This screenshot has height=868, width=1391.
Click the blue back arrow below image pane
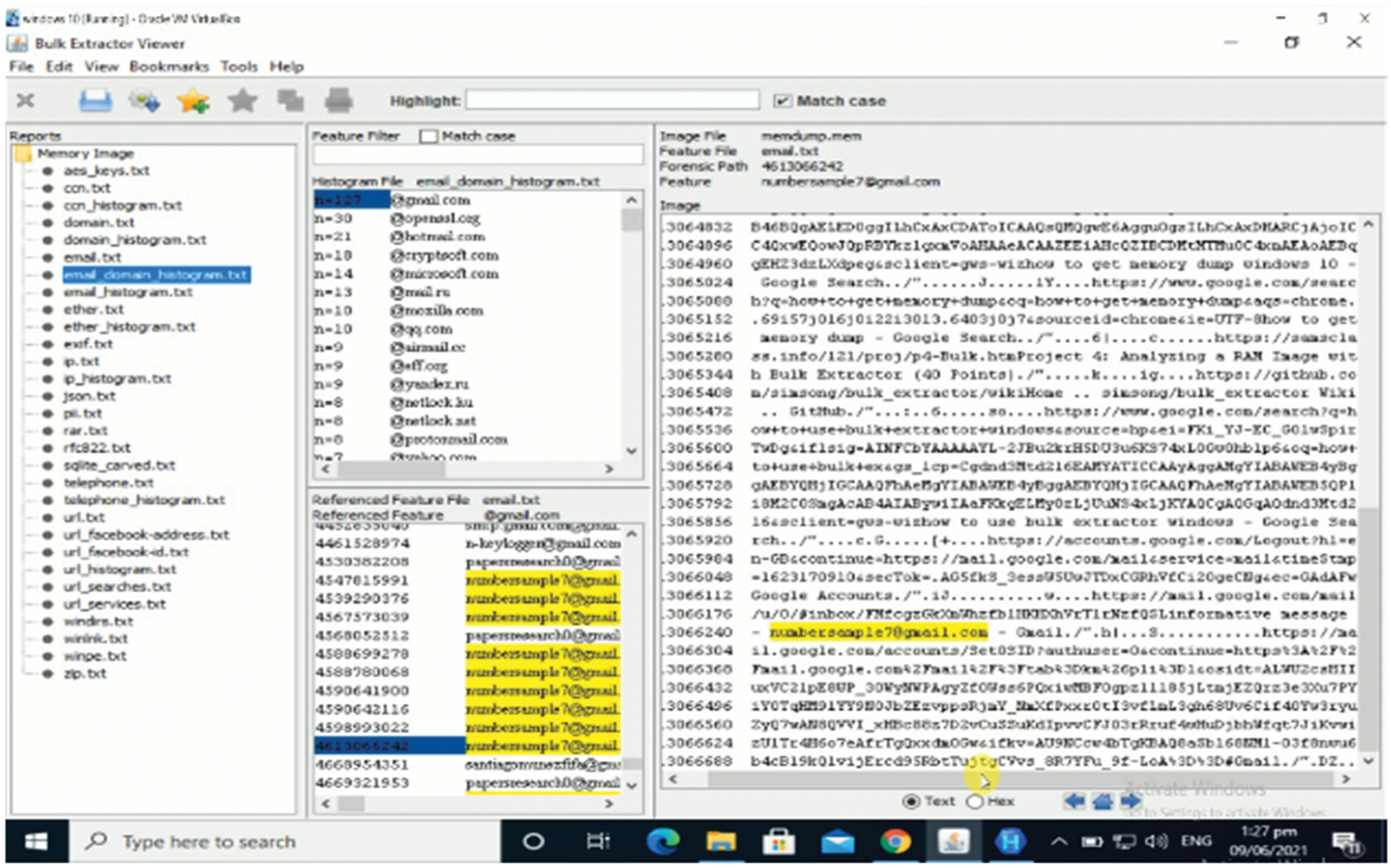coord(1073,801)
